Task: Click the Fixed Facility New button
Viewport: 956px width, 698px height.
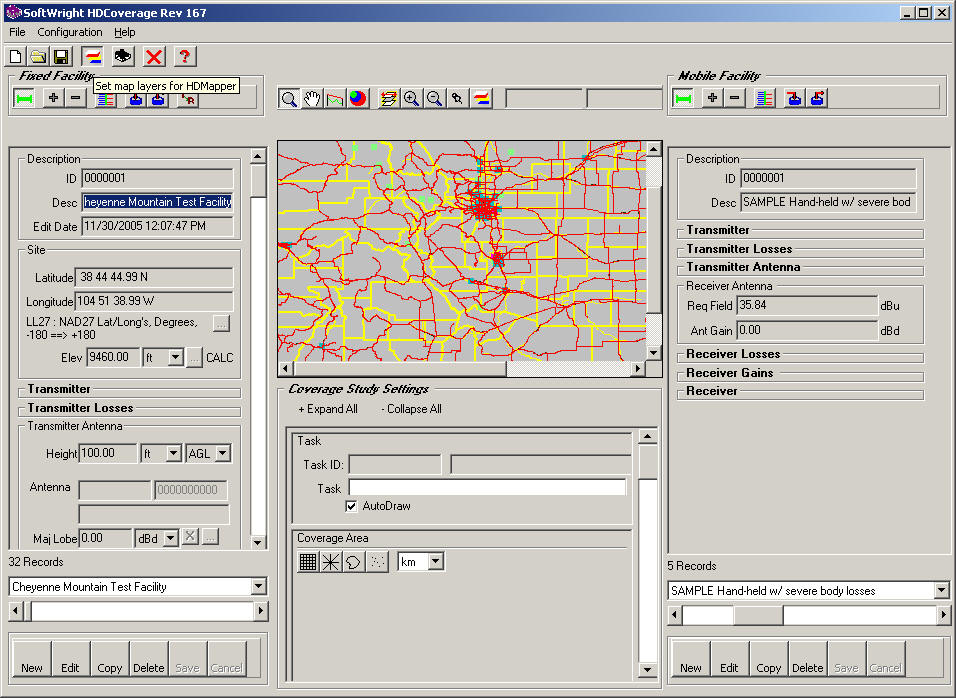Action: [x=32, y=659]
